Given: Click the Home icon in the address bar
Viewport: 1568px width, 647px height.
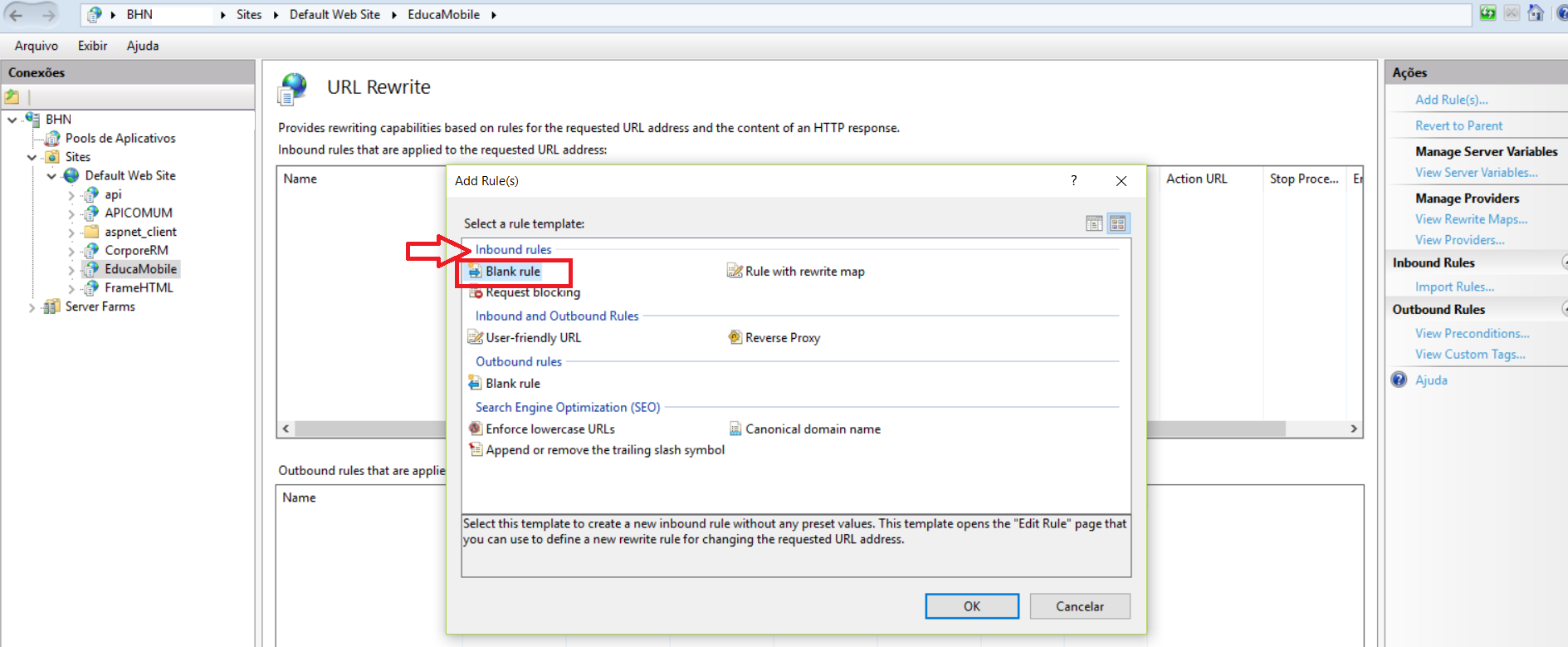Looking at the screenshot, I should 1536,13.
